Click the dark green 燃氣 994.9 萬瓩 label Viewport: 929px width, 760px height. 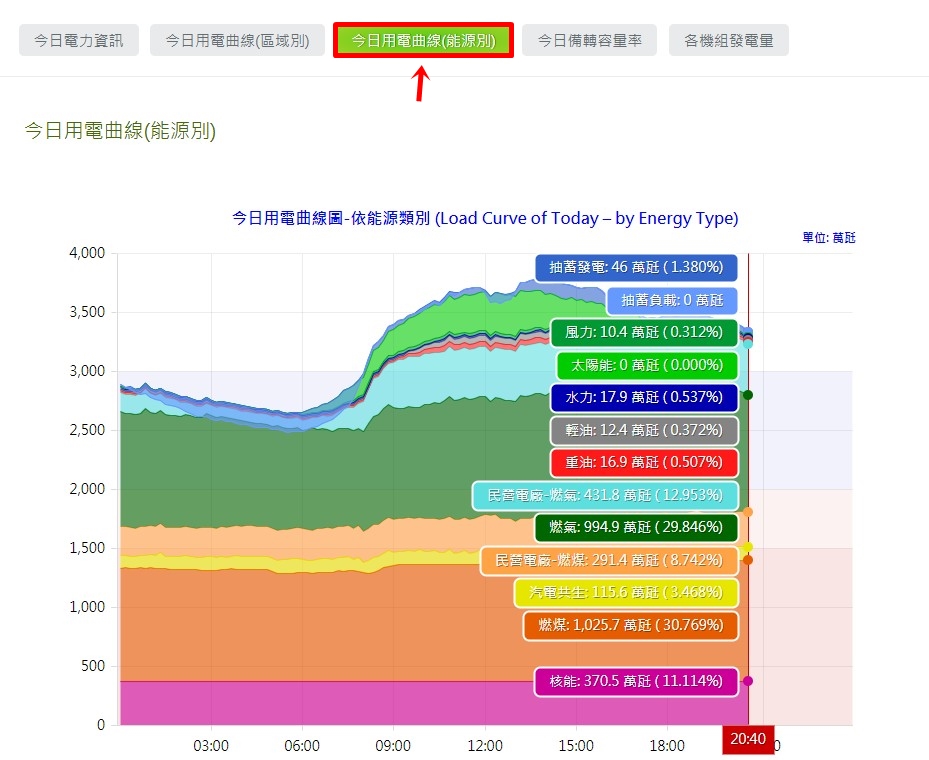coord(636,527)
